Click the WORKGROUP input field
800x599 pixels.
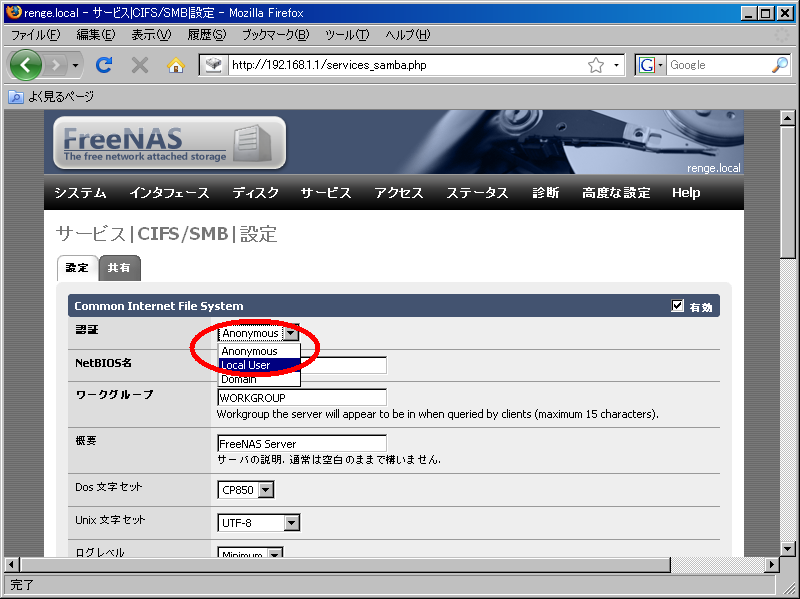tap(302, 397)
